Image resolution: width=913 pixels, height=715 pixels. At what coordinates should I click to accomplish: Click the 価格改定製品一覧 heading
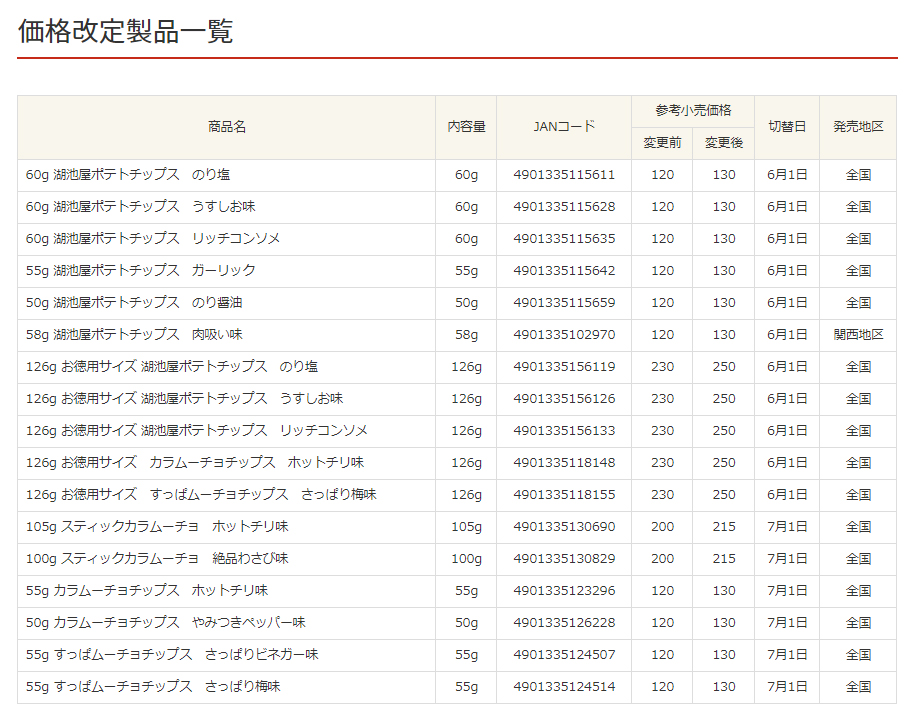pyautogui.click(x=126, y=31)
